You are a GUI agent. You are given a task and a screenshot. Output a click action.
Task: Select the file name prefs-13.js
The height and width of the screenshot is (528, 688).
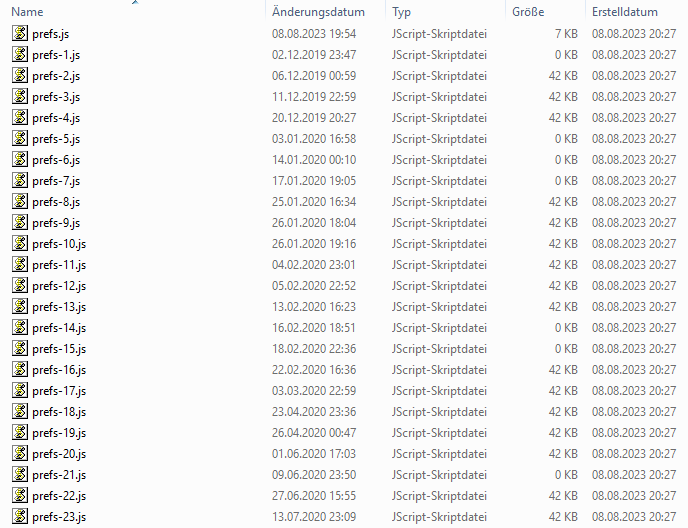[59, 307]
